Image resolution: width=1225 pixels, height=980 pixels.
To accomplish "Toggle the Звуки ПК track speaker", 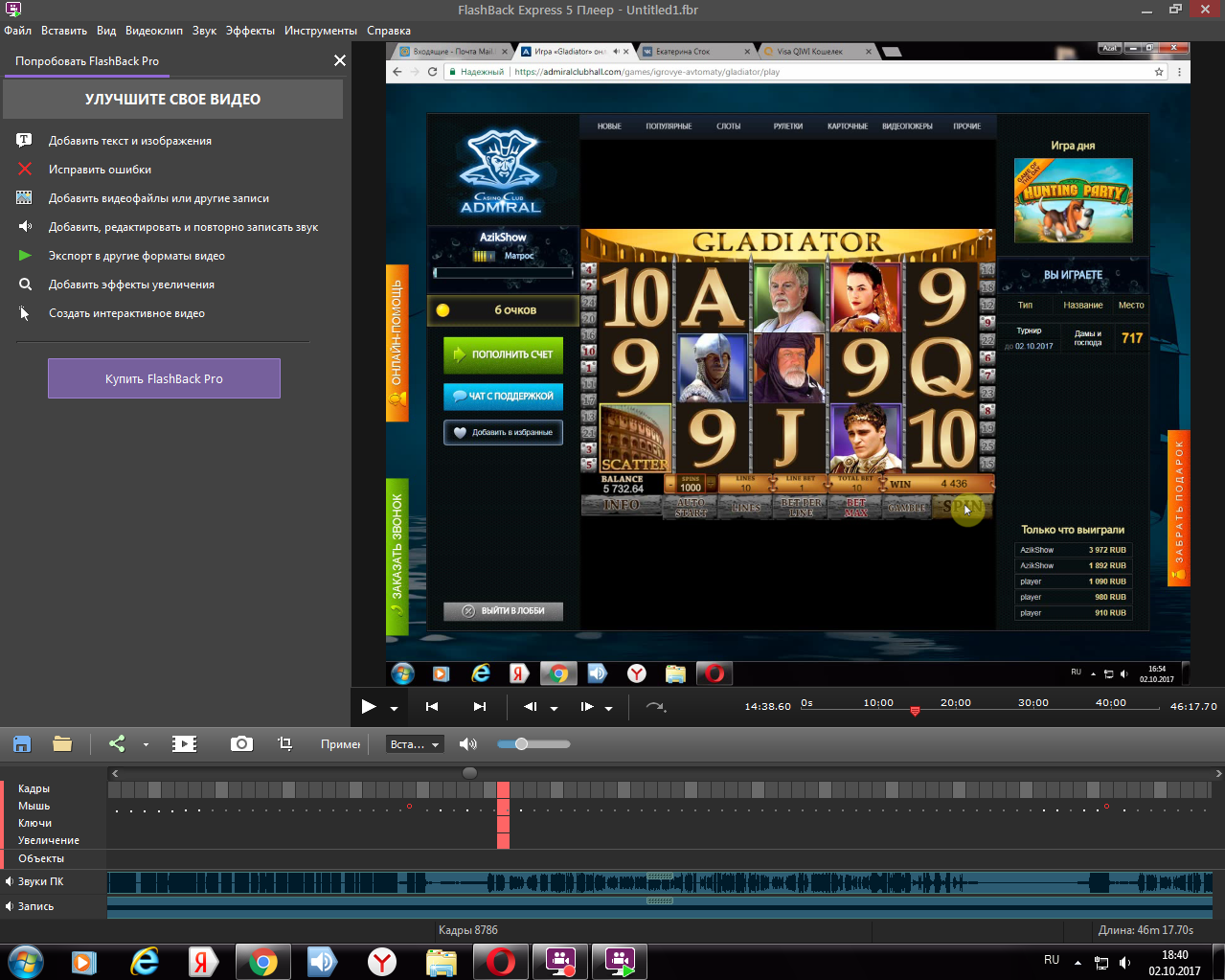I will (x=9, y=881).
